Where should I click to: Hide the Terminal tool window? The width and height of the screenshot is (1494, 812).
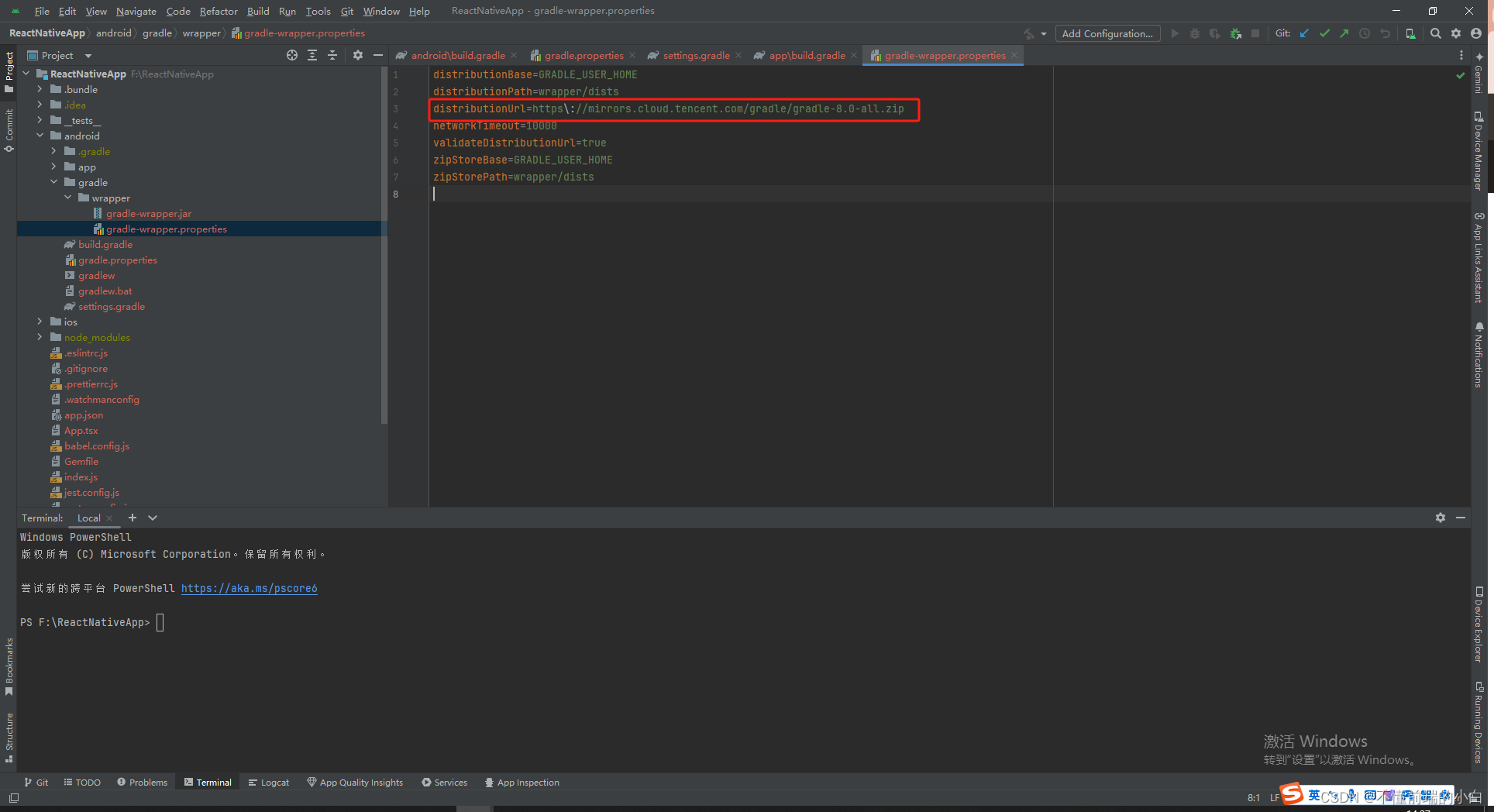[1461, 518]
